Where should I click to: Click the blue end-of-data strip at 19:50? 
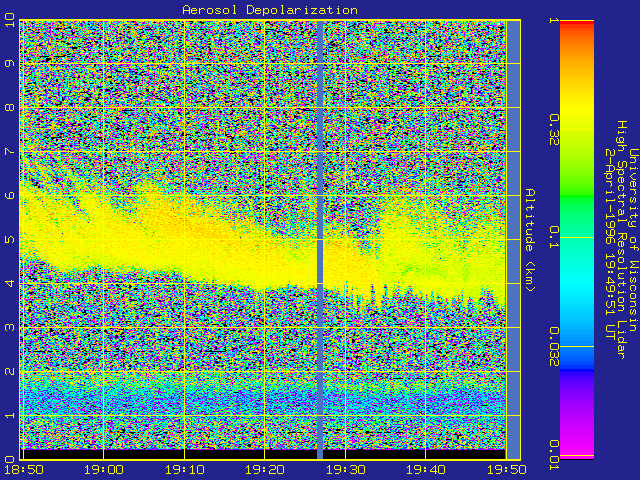[513, 240]
